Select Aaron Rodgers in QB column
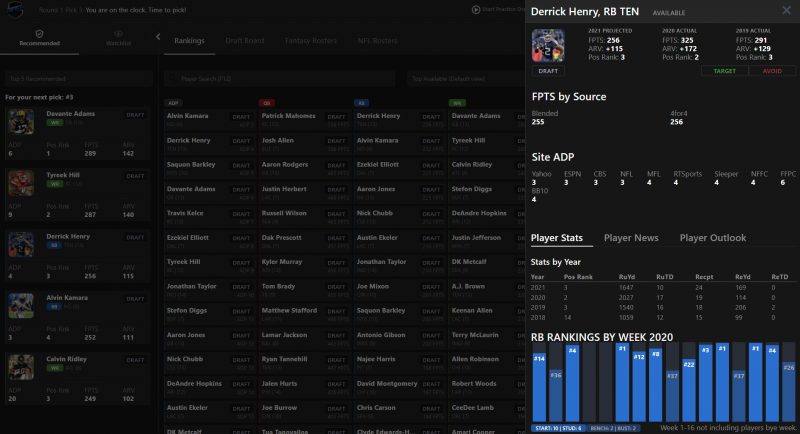Viewport: 800px width, 434px height. click(285, 164)
